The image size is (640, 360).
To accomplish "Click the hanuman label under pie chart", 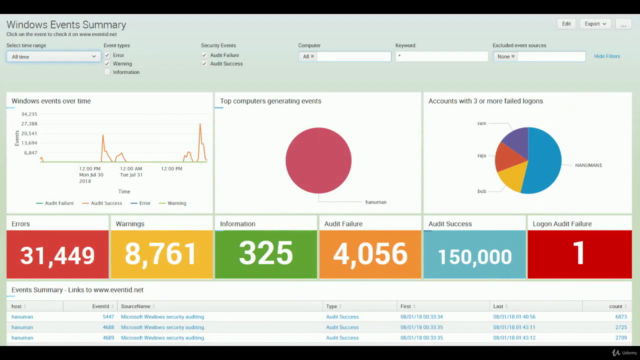I will click(376, 202).
